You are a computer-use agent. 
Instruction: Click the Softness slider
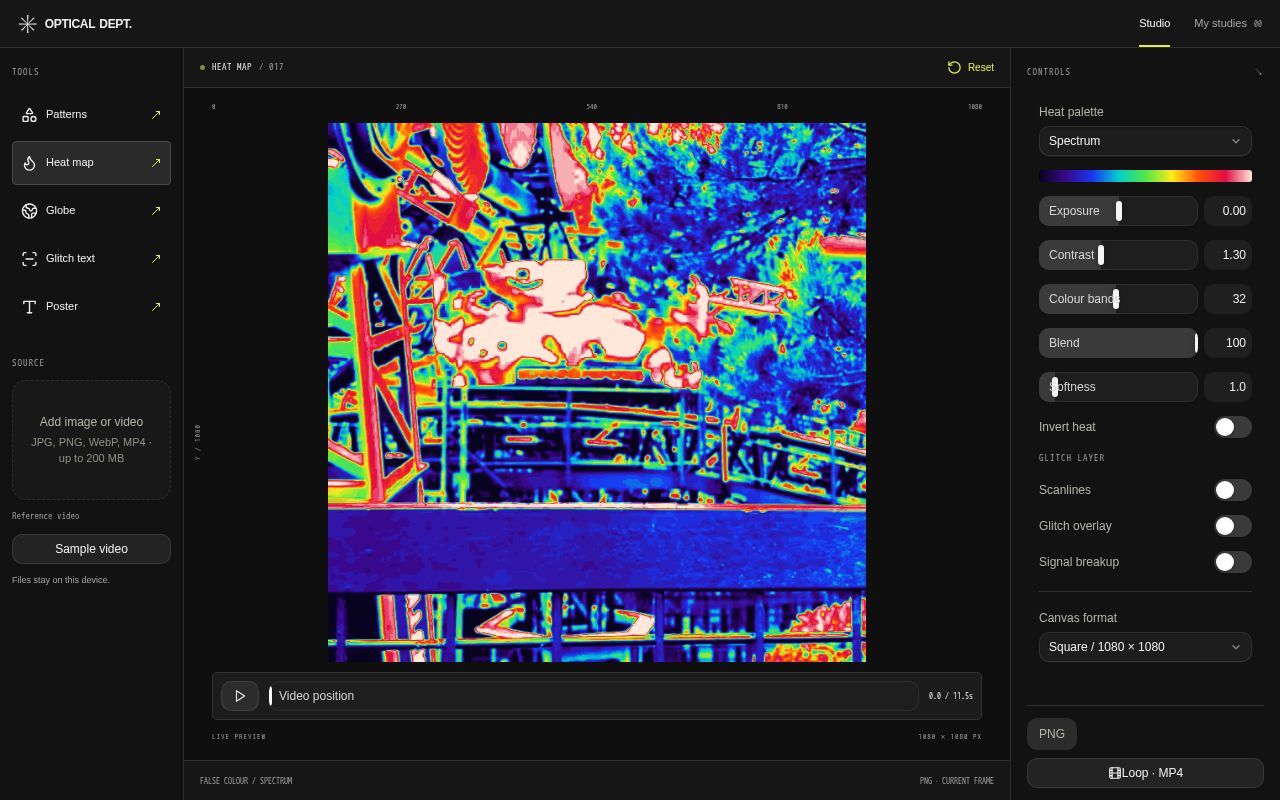(1118, 387)
